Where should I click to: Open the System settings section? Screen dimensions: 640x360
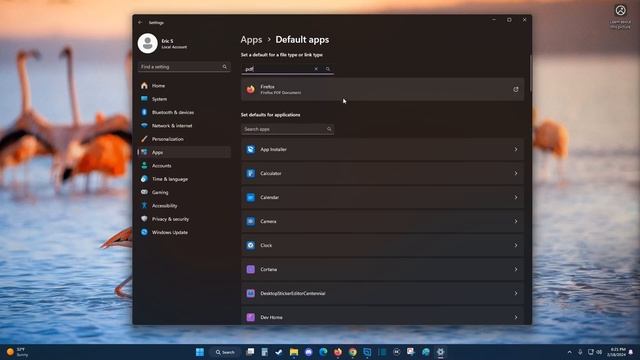[x=184, y=99]
